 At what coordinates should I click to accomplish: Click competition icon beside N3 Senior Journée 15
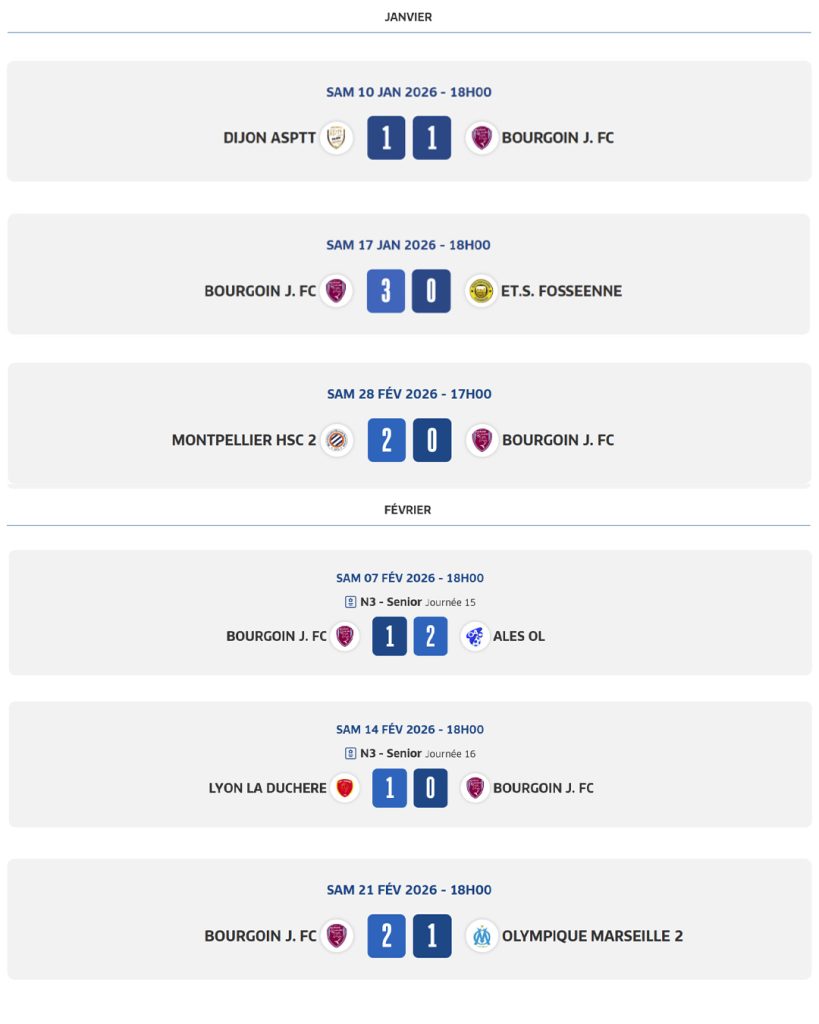pyautogui.click(x=350, y=602)
